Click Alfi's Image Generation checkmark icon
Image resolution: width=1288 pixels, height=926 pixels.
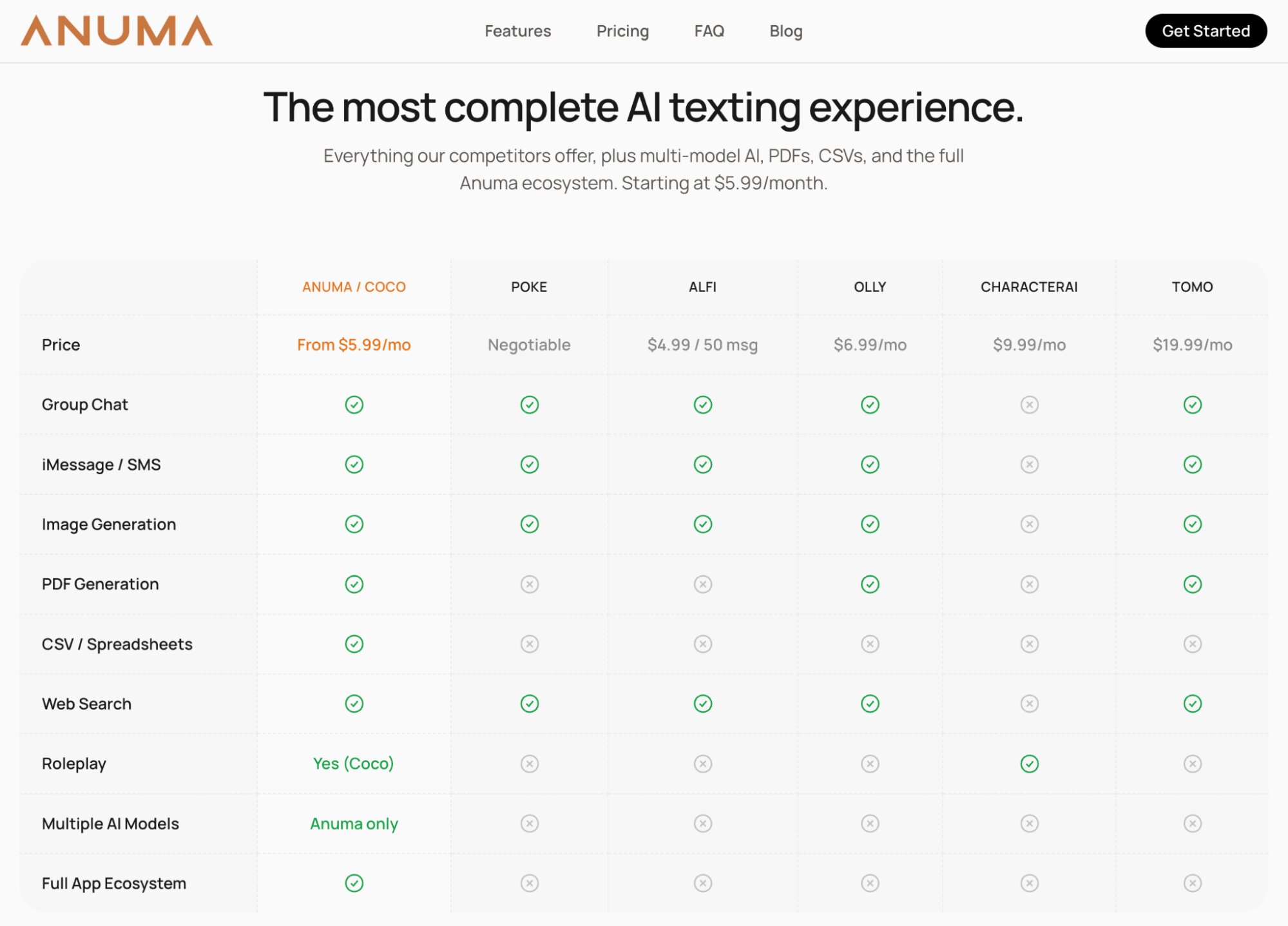[702, 525]
